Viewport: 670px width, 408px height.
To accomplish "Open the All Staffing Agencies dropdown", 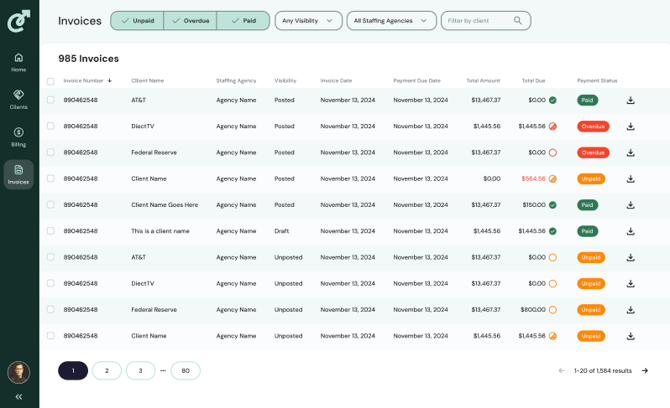I will point(391,21).
